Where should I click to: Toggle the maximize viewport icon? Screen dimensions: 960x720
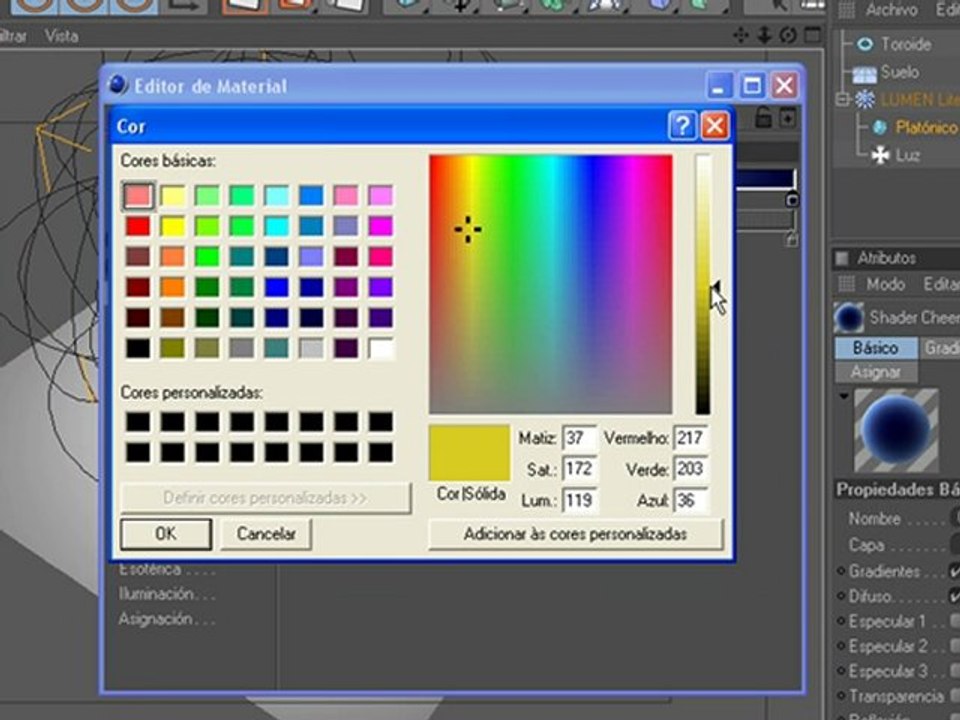tap(811, 35)
